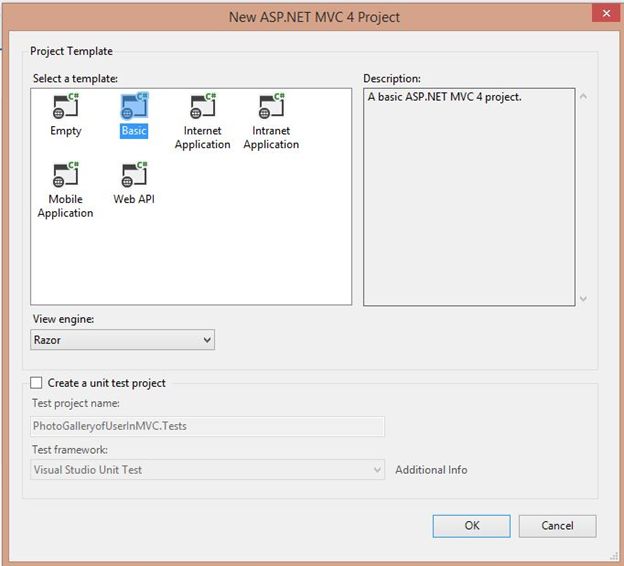The width and height of the screenshot is (624, 566).
Task: Click description scrollbar down arrow
Action: pyautogui.click(x=583, y=299)
